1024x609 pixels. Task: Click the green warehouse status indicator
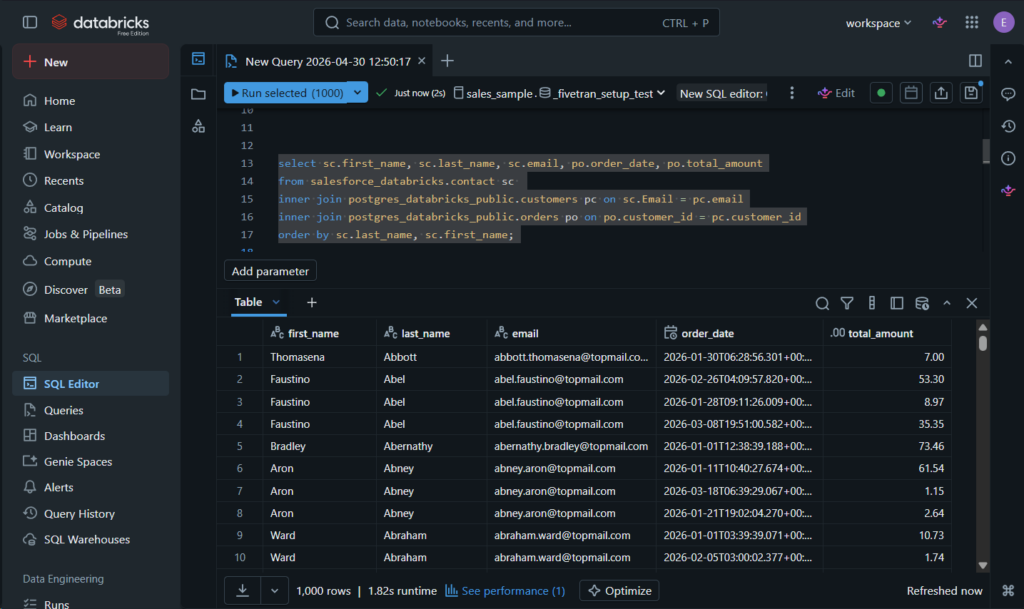pos(881,93)
